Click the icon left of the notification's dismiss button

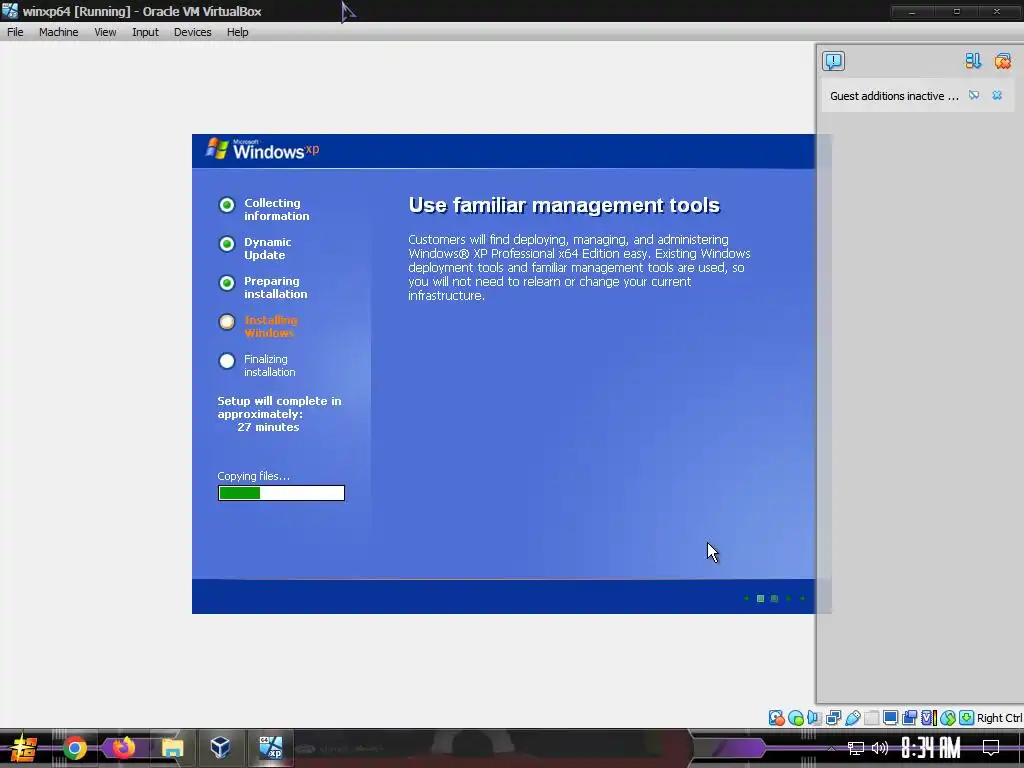(974, 95)
